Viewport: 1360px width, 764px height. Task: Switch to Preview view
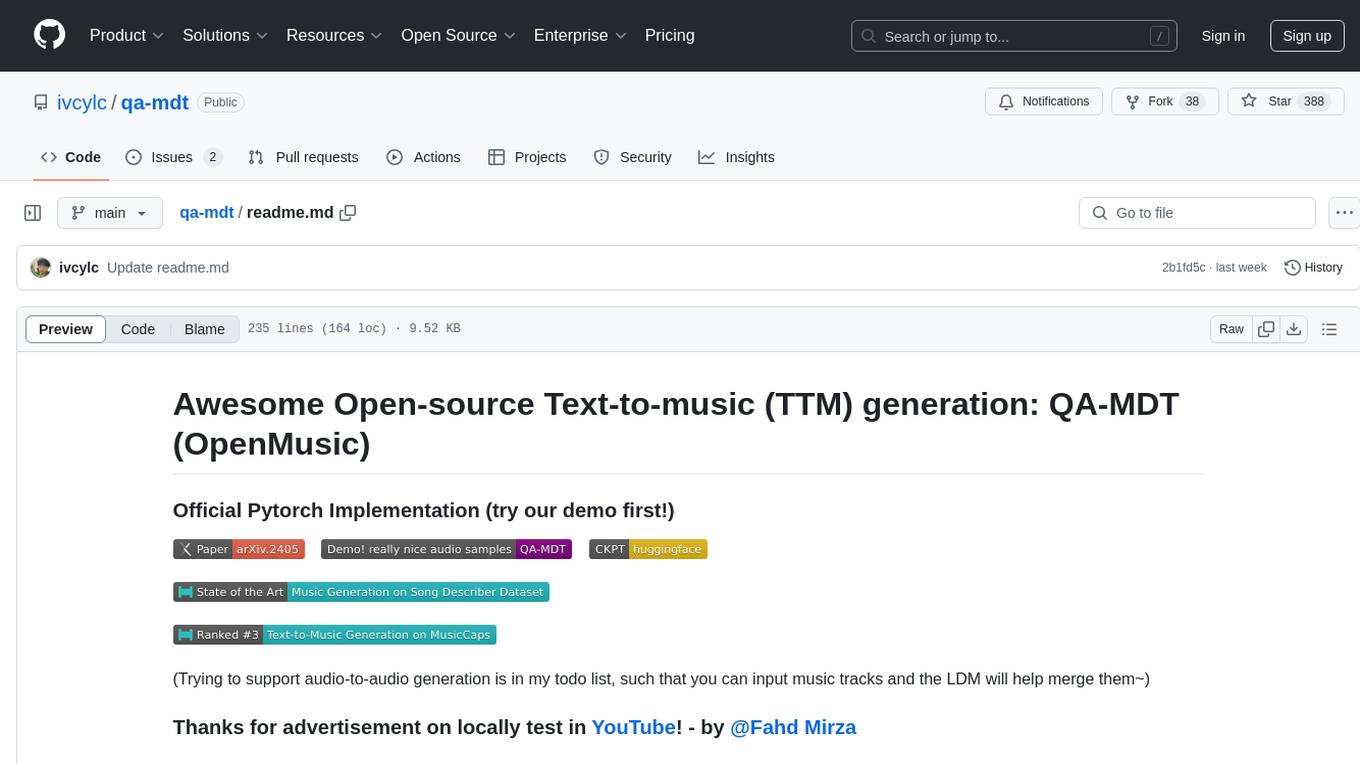[66, 329]
